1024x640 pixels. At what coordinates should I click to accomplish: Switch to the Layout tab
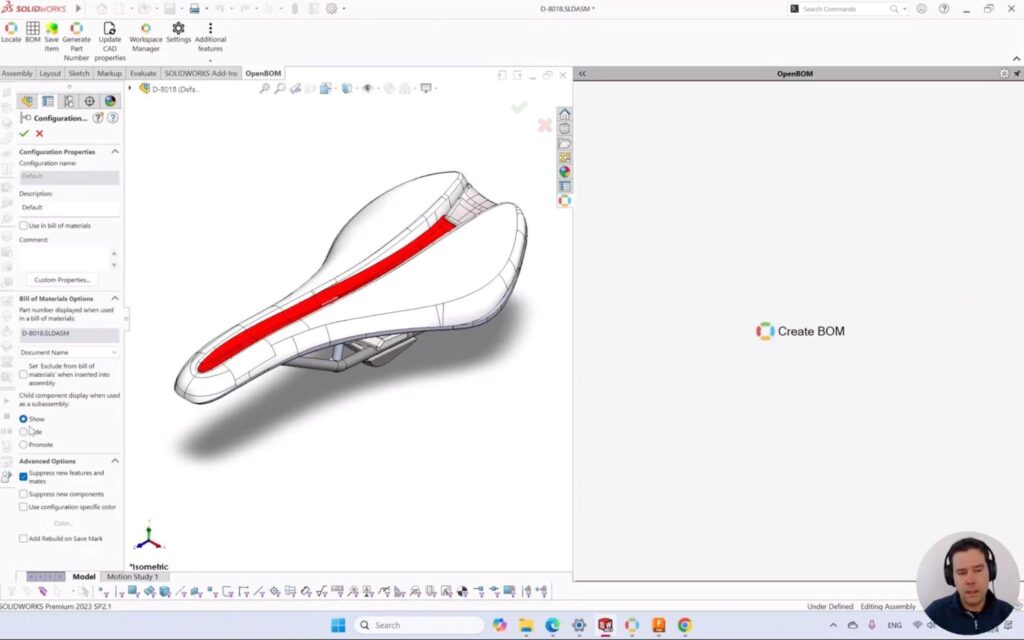[x=50, y=73]
